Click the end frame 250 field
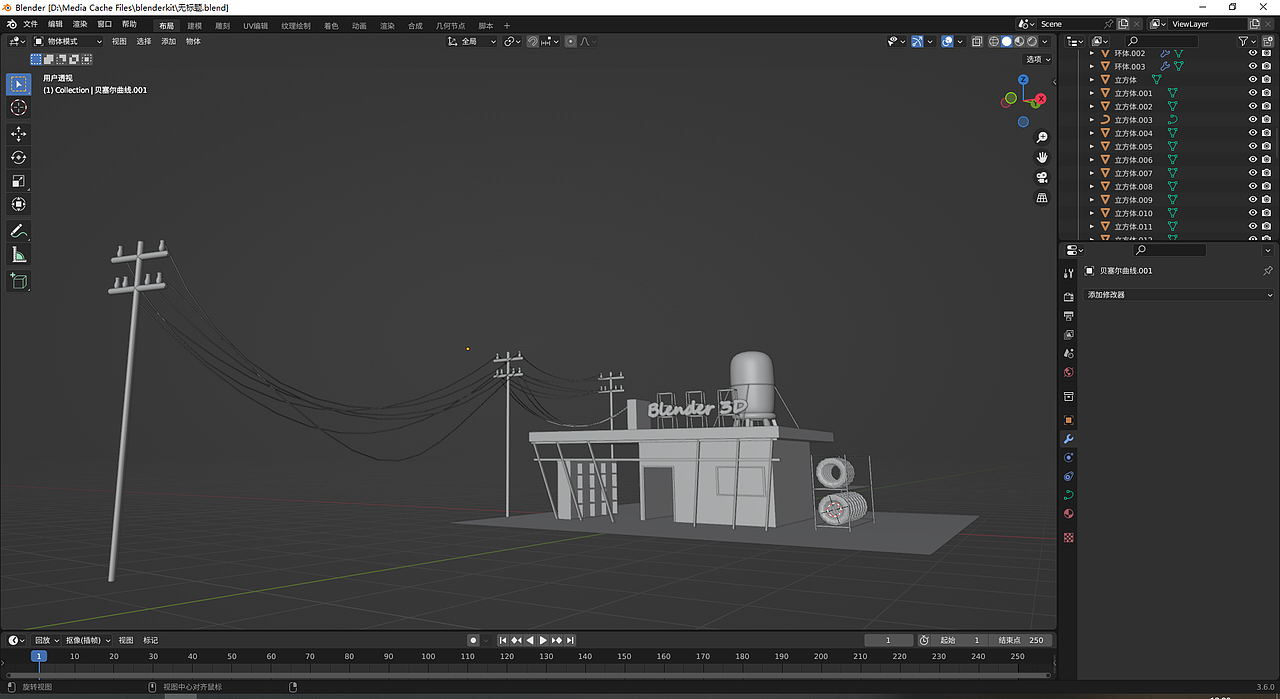1280x699 pixels. [x=1022, y=640]
